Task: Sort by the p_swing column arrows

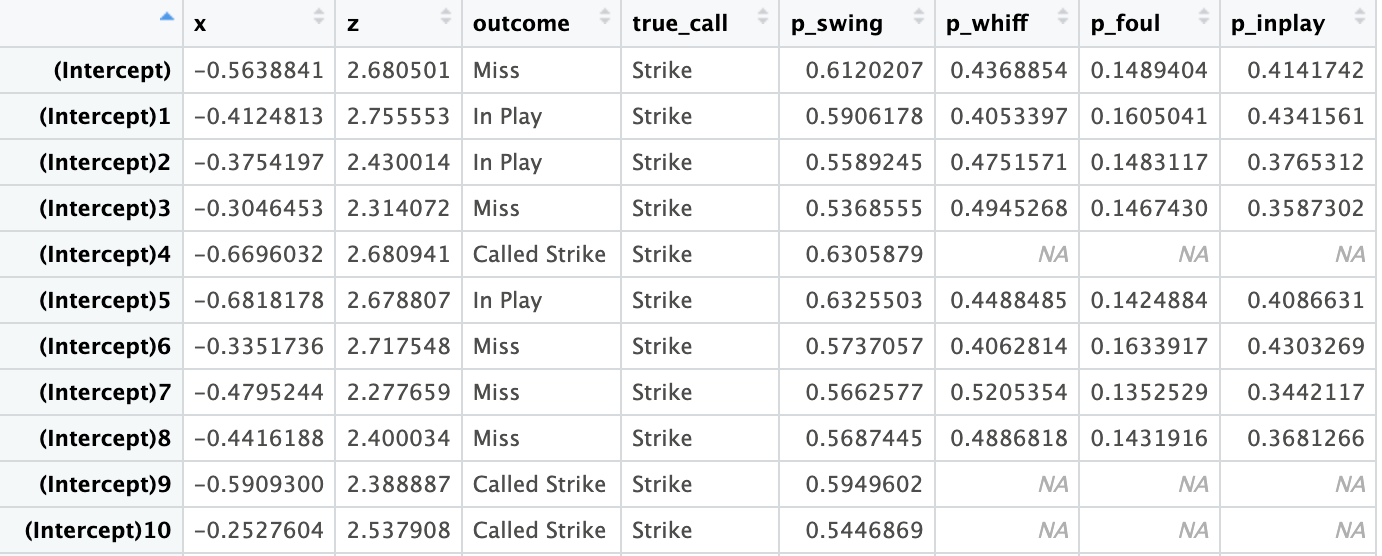Action: pos(919,17)
